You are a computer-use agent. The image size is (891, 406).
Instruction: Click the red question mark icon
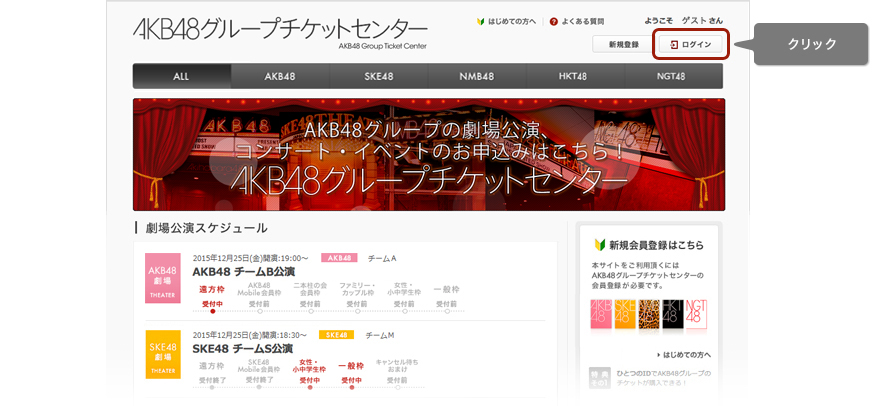(553, 22)
